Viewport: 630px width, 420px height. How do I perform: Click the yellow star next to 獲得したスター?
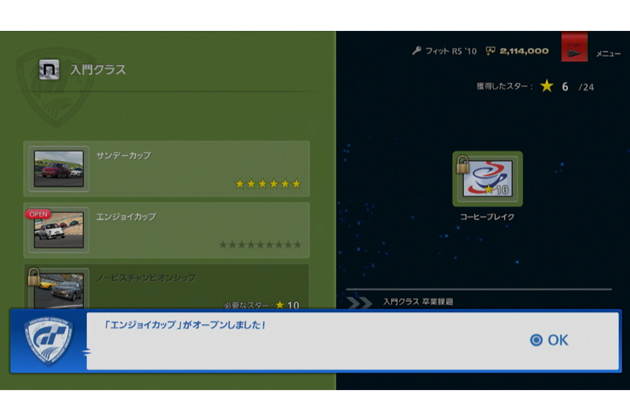pyautogui.click(x=546, y=87)
